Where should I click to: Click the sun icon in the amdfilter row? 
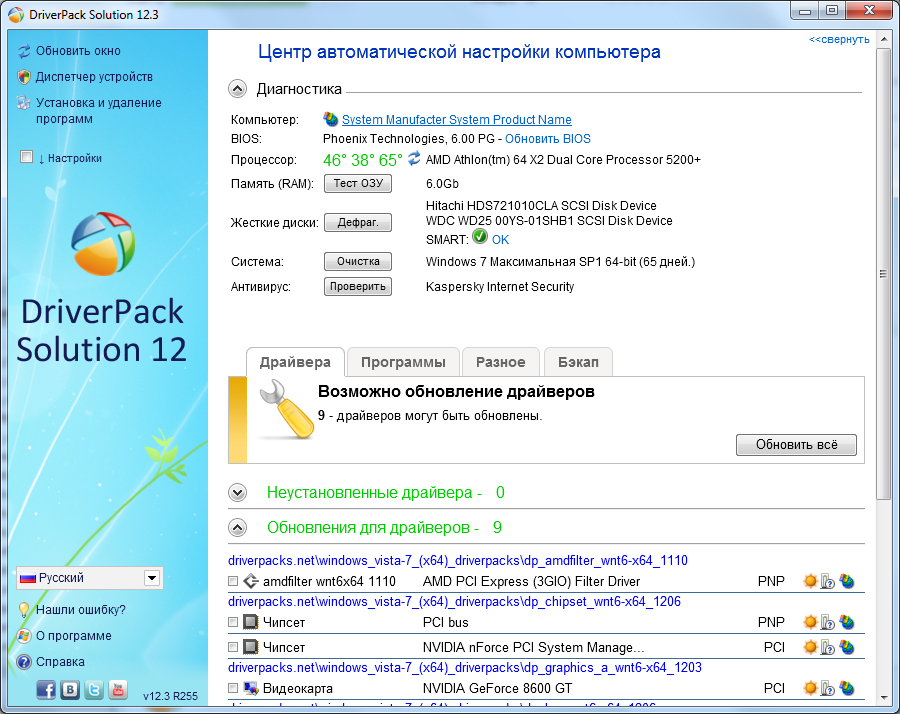tap(810, 581)
